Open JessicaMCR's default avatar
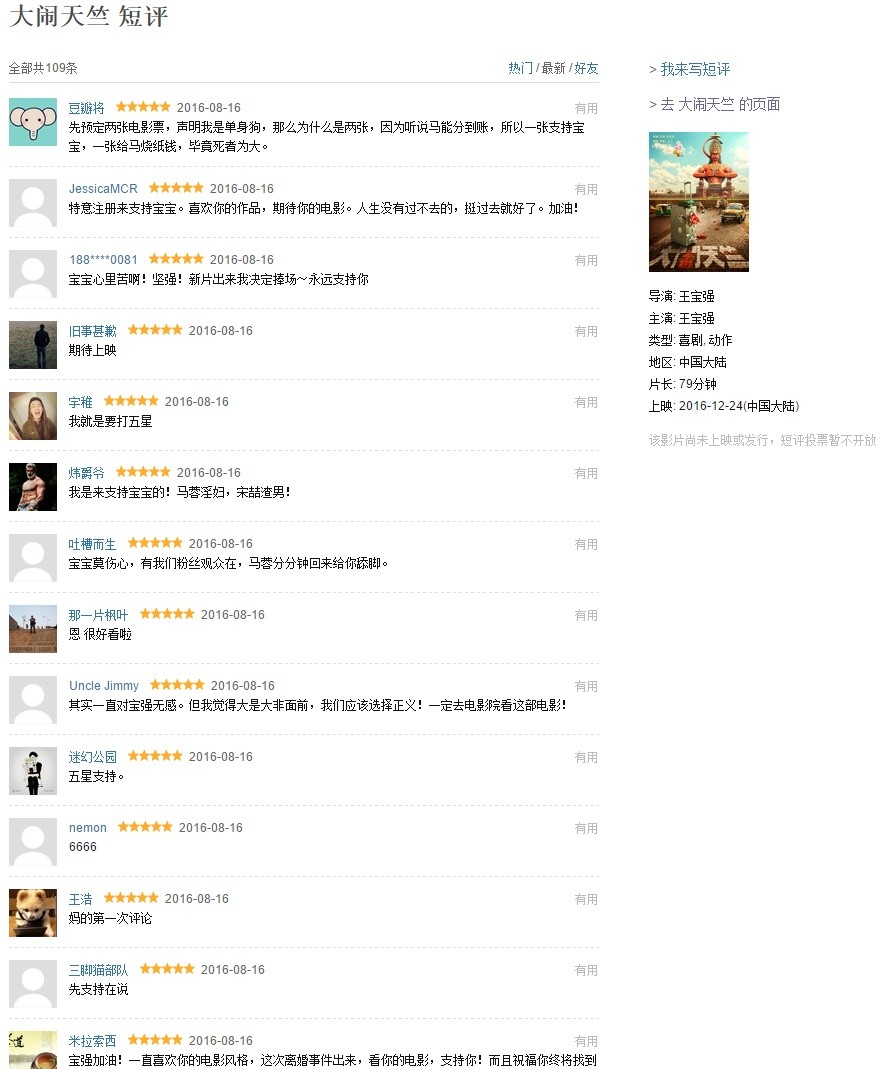The height and width of the screenshot is (1069, 880). point(33,202)
